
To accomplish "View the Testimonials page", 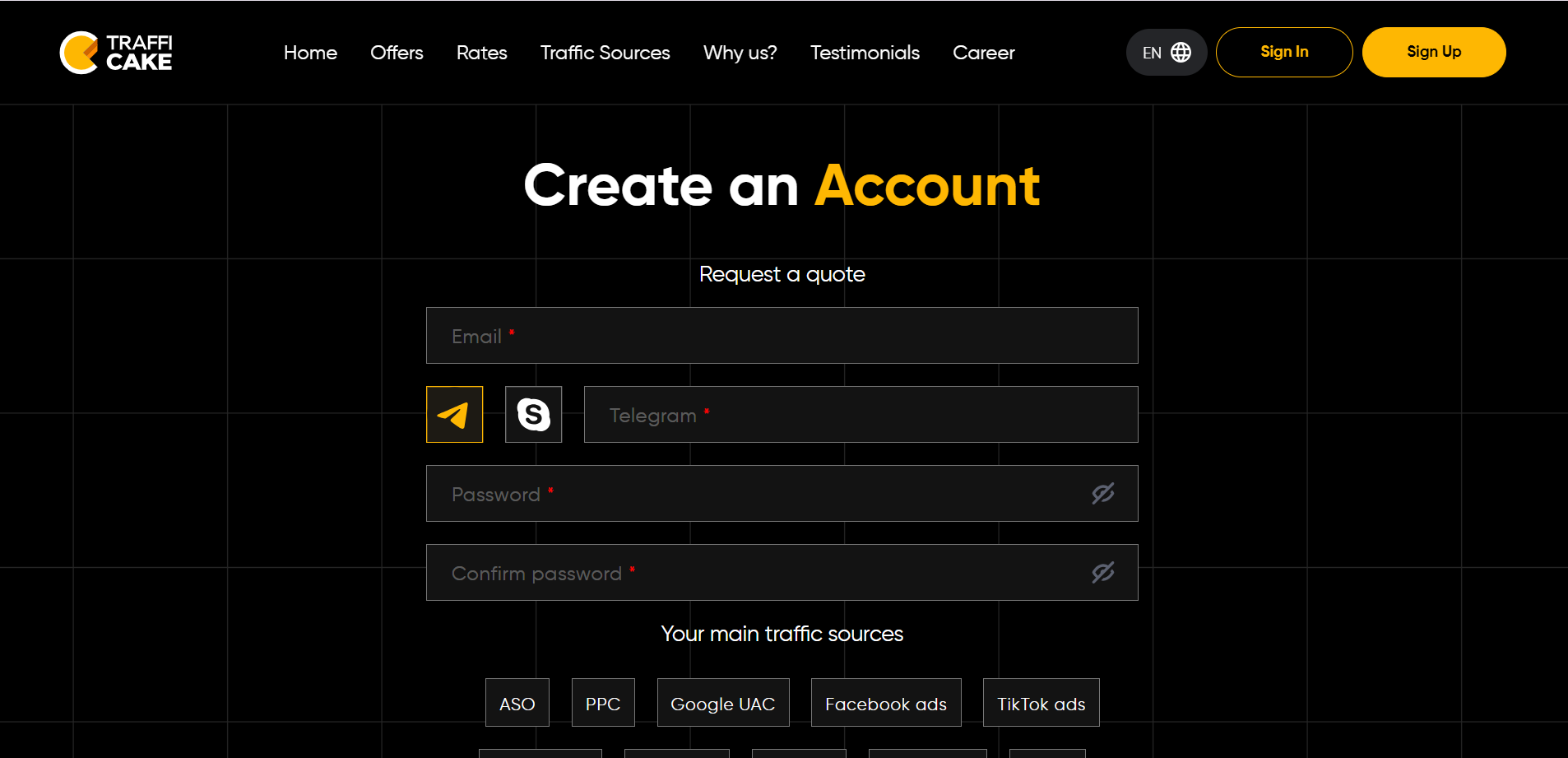I will [x=865, y=53].
